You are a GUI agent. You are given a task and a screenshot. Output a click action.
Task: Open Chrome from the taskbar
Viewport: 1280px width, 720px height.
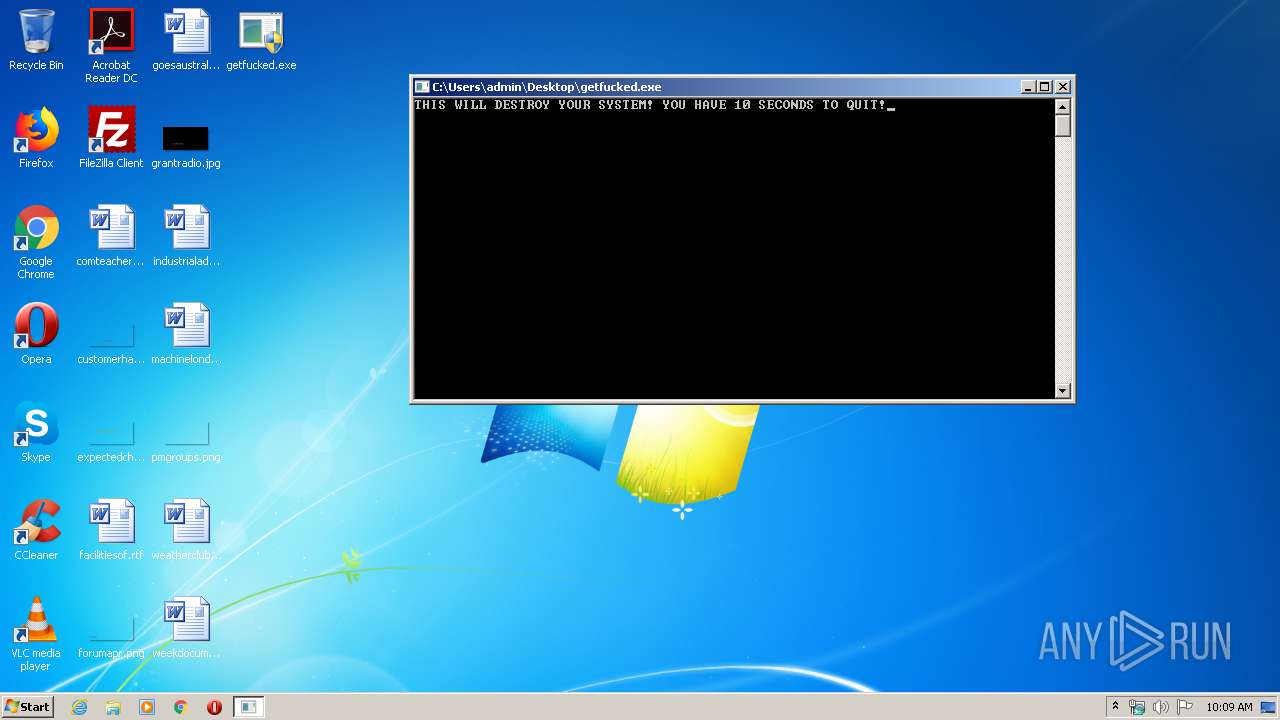181,707
